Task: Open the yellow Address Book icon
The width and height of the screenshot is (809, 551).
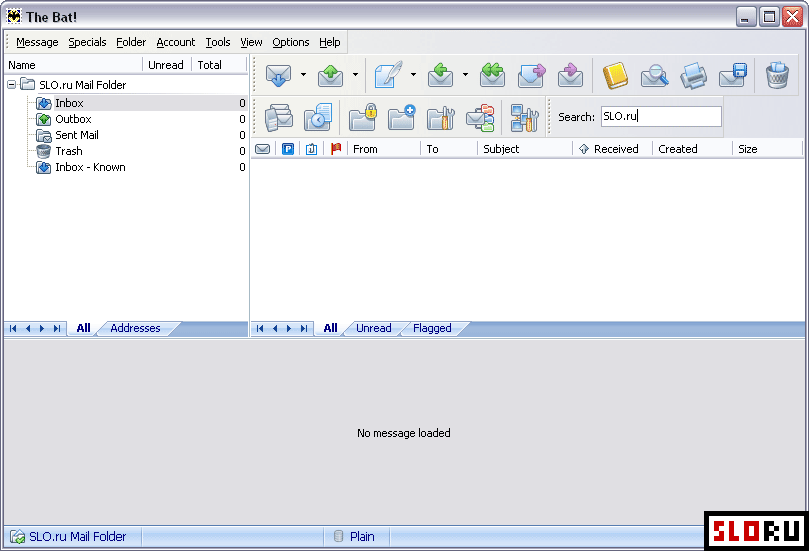Action: tap(615, 76)
